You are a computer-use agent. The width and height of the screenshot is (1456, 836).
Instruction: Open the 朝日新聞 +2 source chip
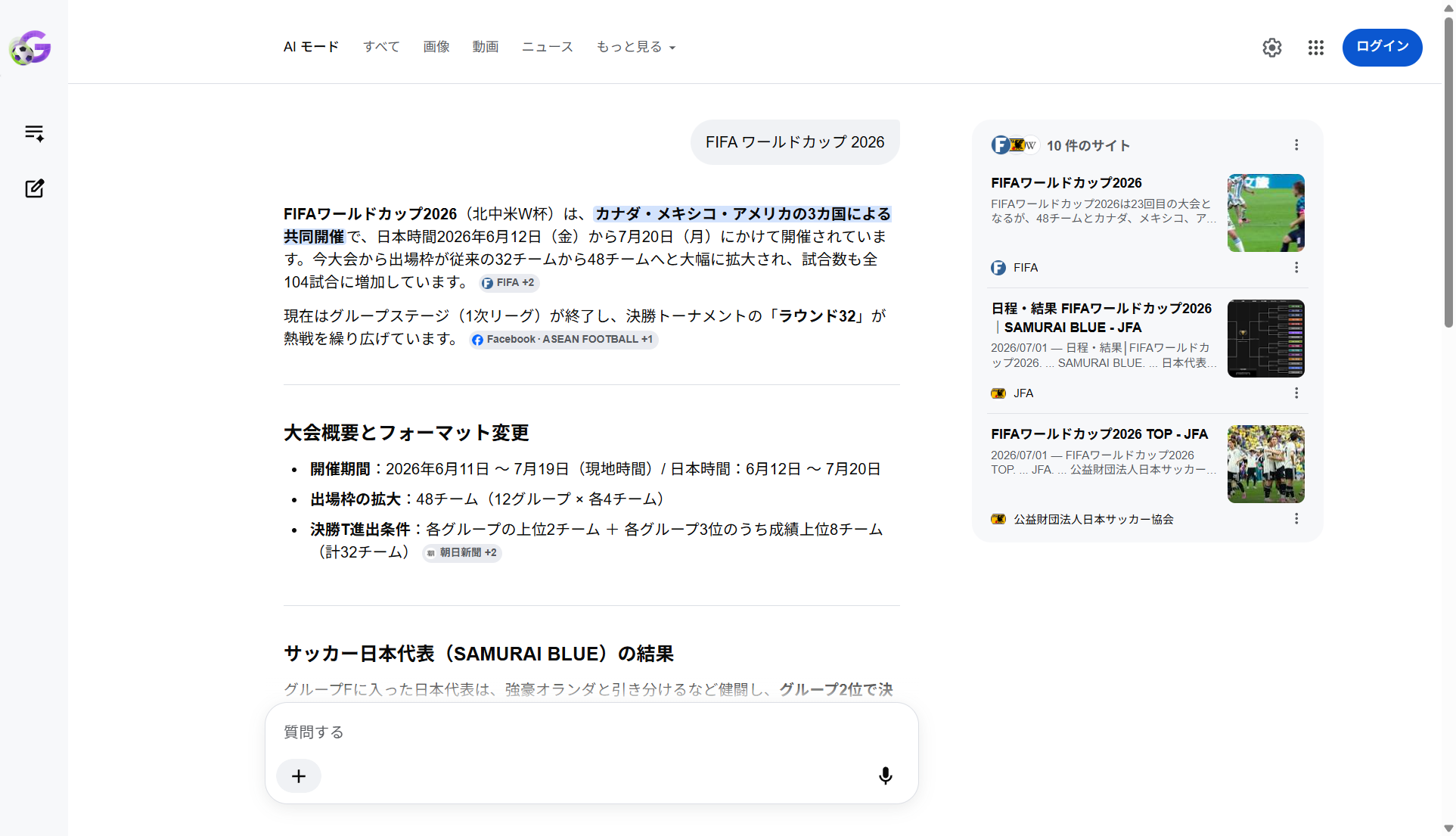pyautogui.click(x=462, y=553)
